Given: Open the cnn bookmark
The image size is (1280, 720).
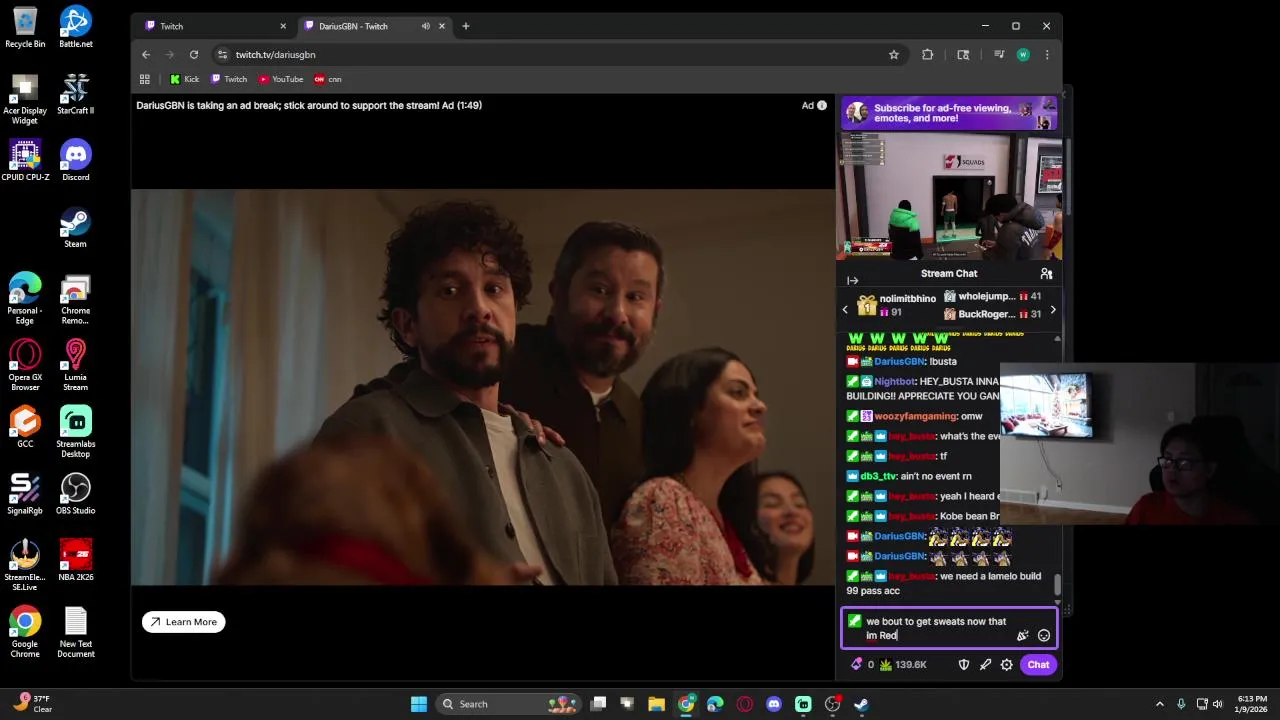Looking at the screenshot, I should 328,79.
